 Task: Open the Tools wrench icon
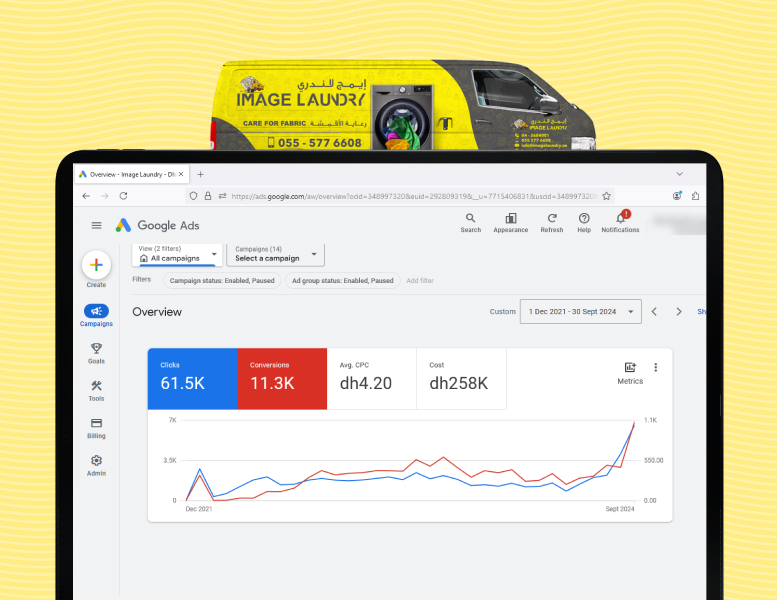pos(96,387)
